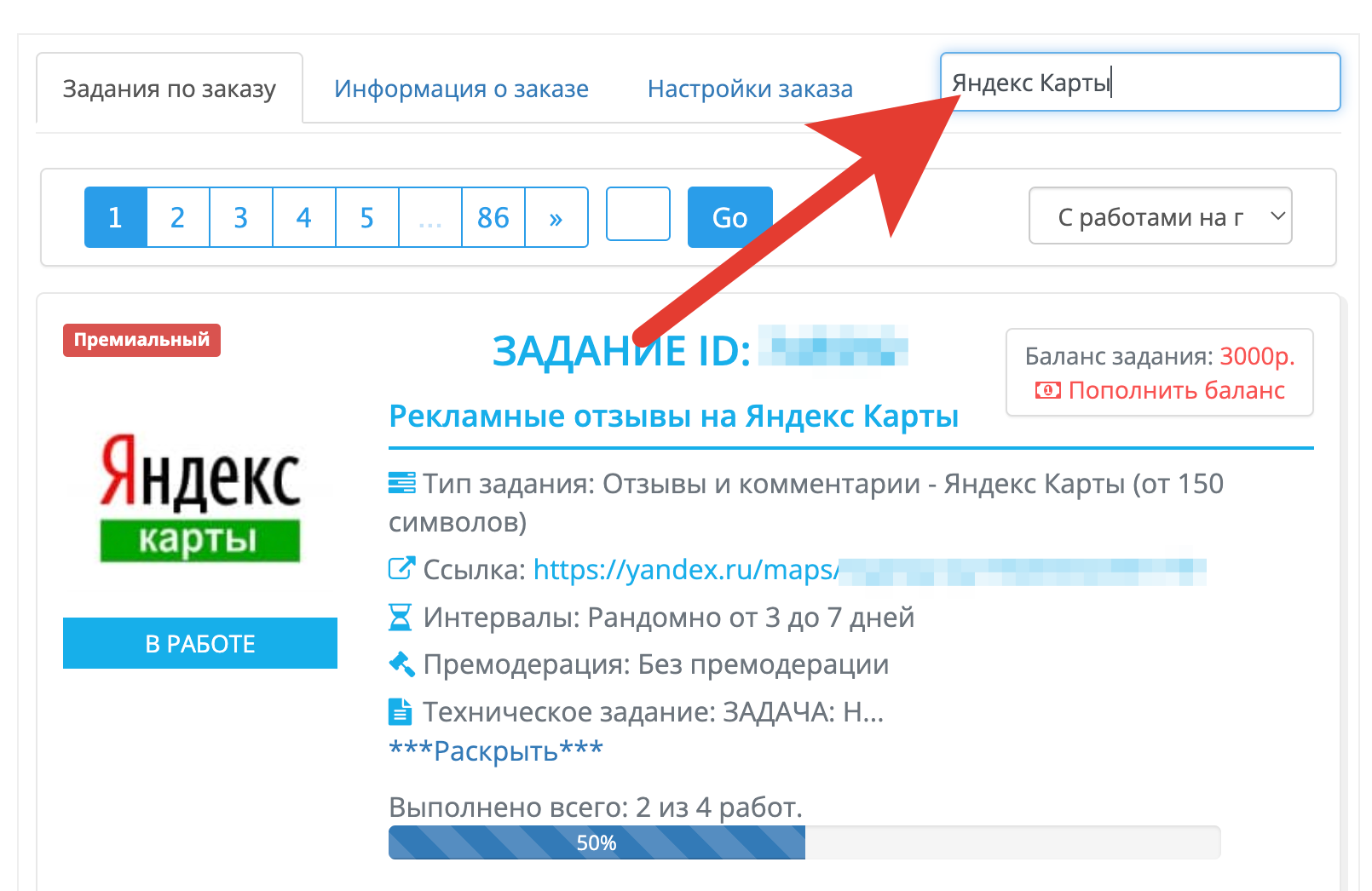Focus the Яндекс Карты search field
Screen dimensions: 1372x891
pyautogui.click(x=1140, y=82)
